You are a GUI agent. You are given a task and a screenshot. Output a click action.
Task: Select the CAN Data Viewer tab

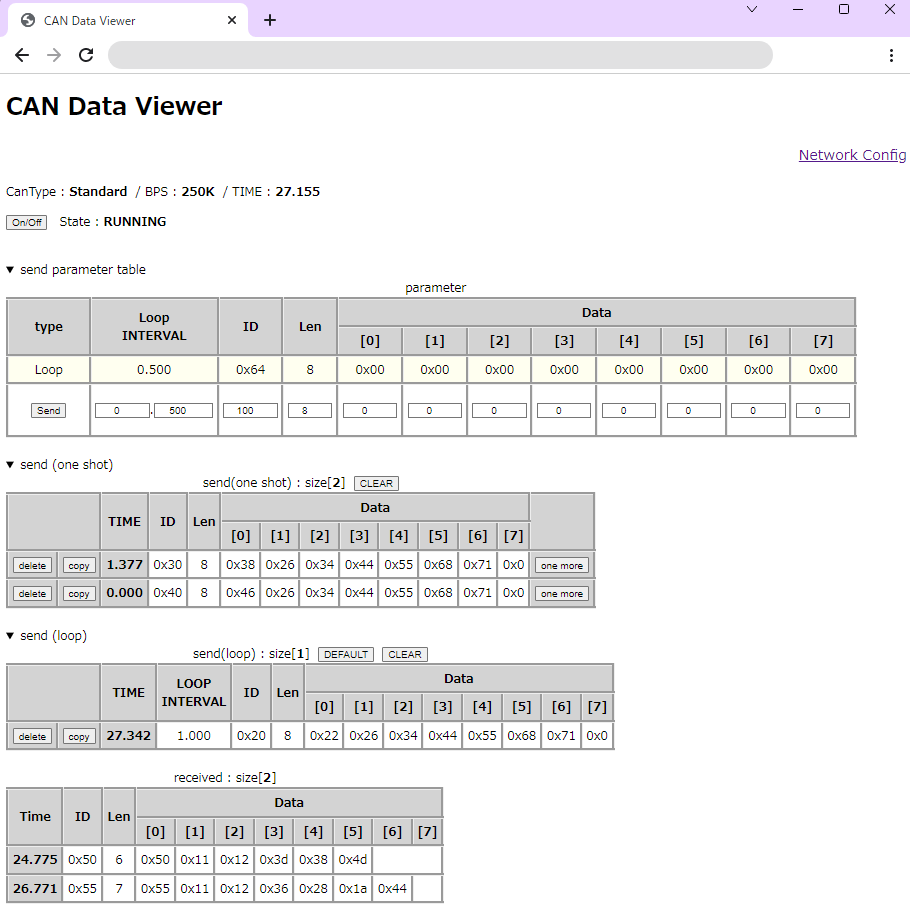(128, 20)
